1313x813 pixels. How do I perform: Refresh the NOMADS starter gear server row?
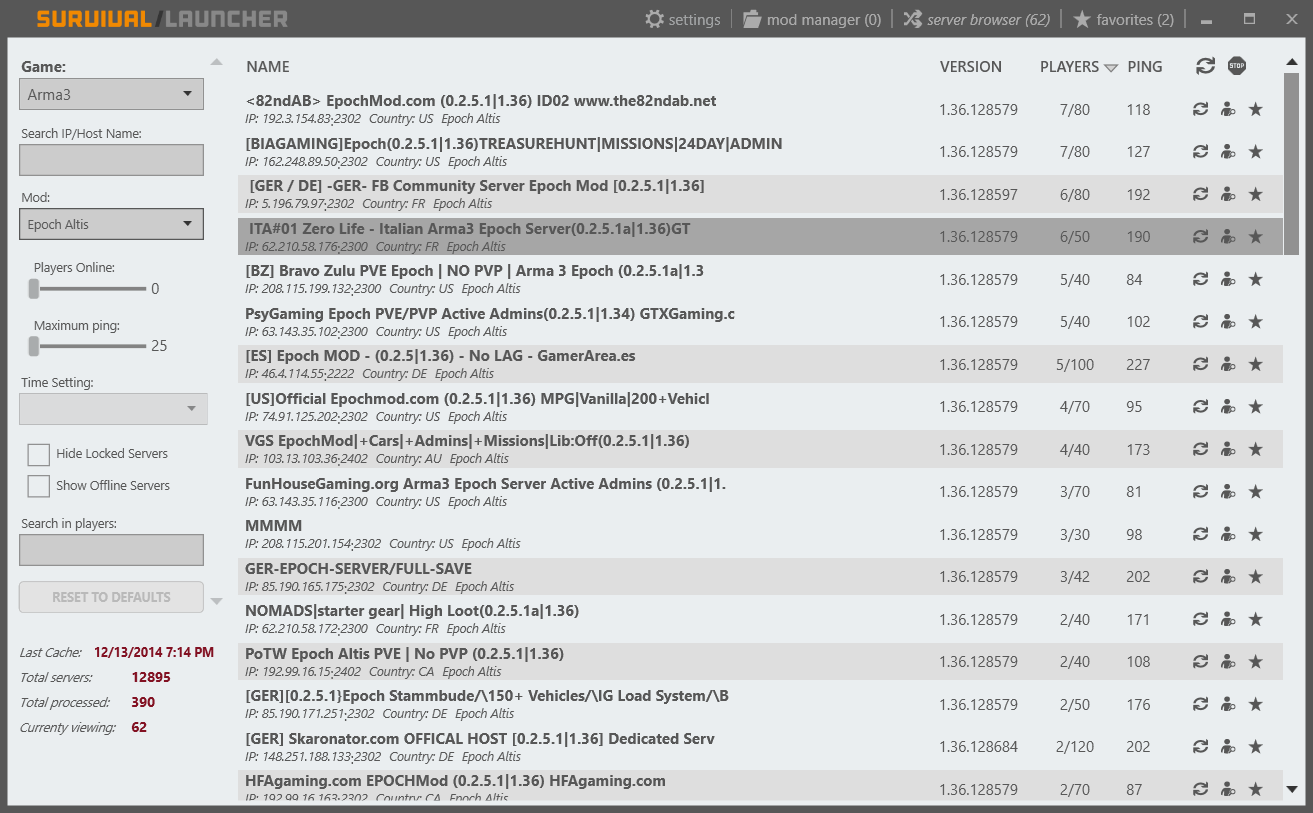coord(1200,619)
